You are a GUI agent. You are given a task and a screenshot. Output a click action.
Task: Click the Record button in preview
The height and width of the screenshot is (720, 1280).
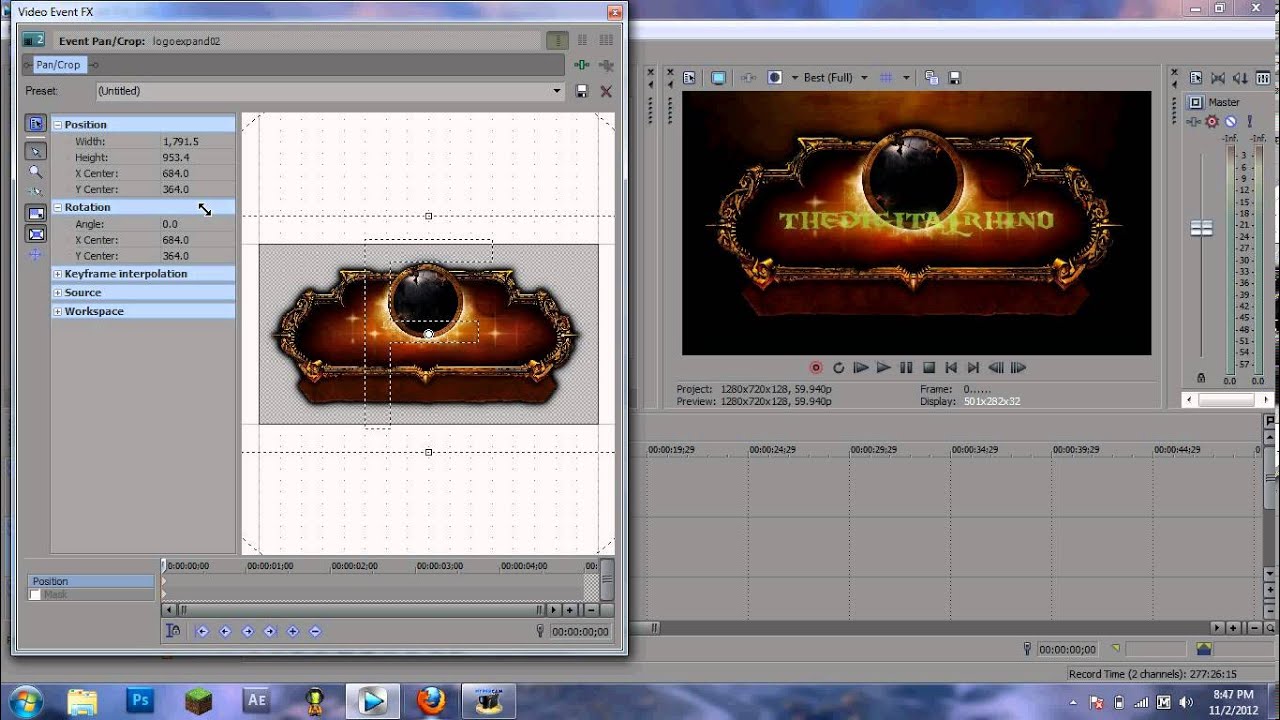pos(816,368)
